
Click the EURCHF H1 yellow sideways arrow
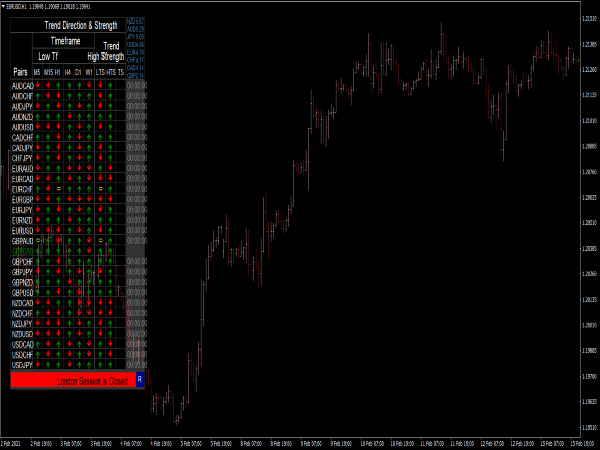coord(59,189)
